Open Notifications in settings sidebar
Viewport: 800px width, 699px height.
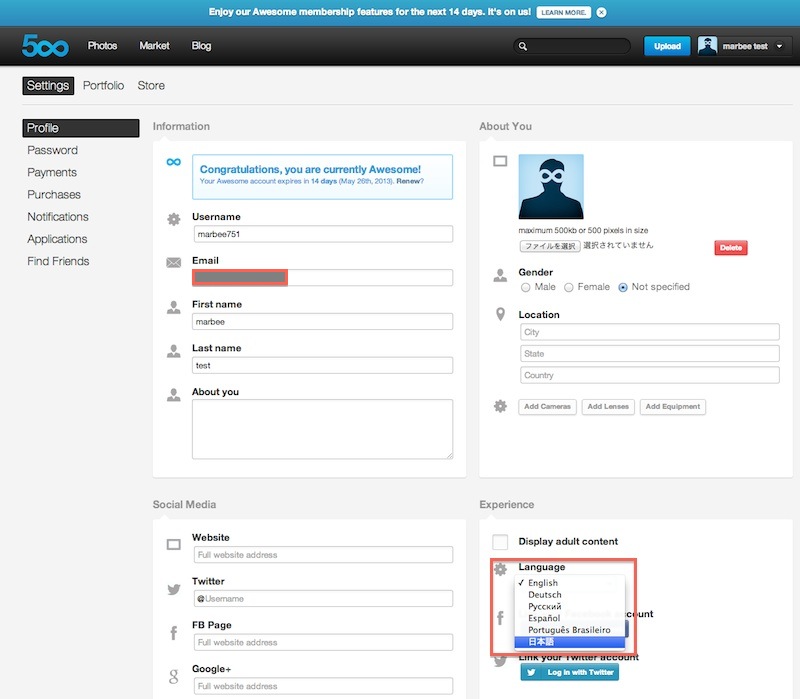point(58,217)
